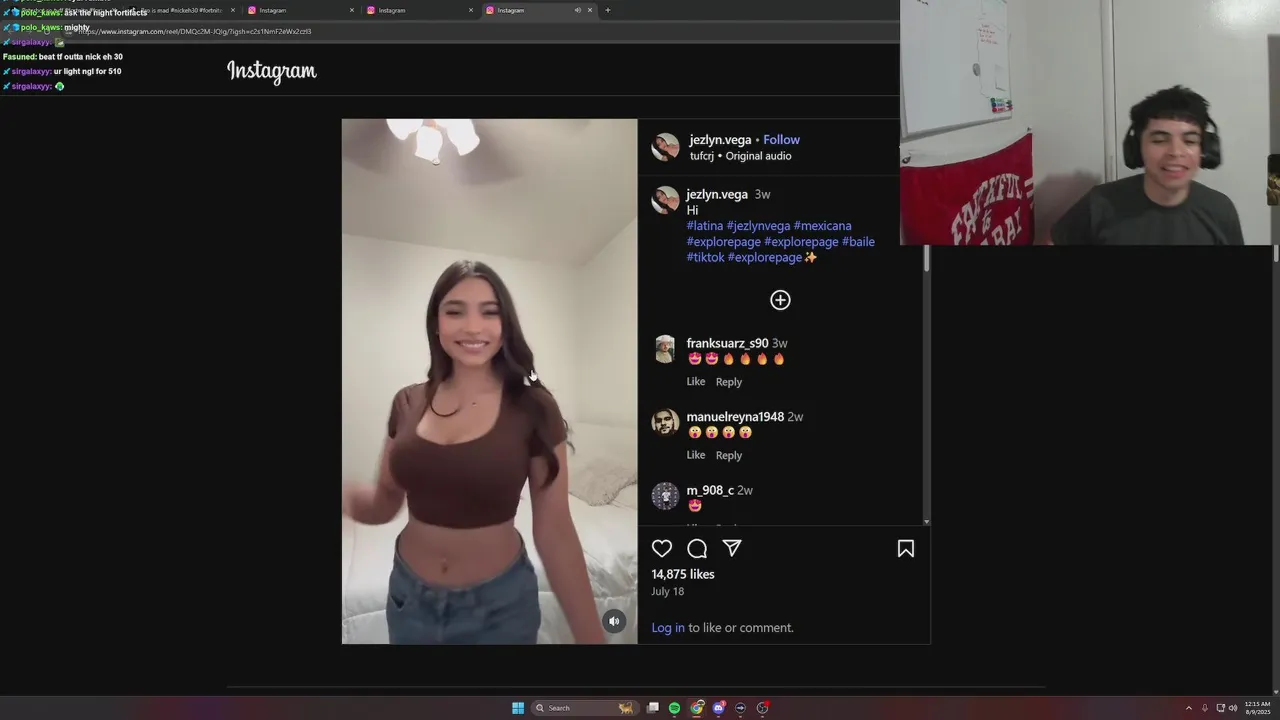Click the July 18 post date
Viewport: 1280px width, 720px height.
[x=668, y=591]
